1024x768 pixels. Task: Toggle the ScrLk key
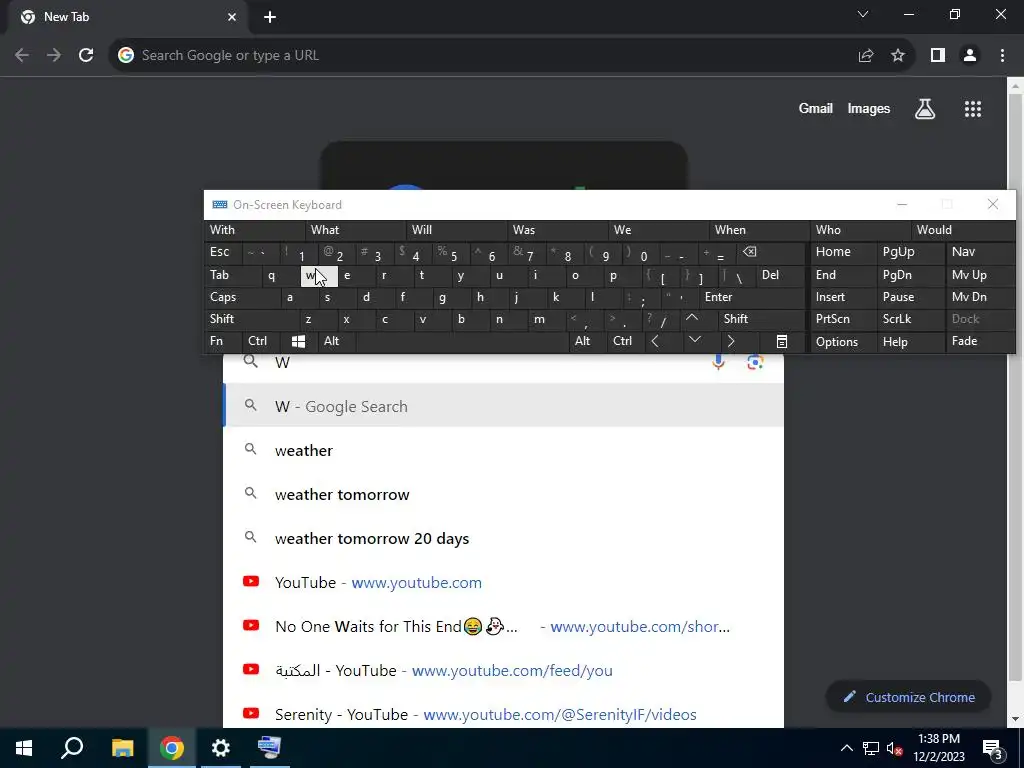(910, 319)
